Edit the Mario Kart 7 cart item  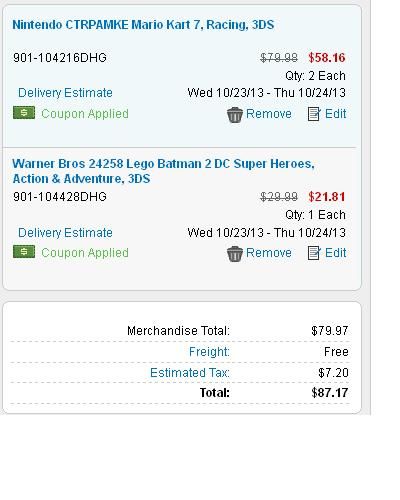point(335,114)
